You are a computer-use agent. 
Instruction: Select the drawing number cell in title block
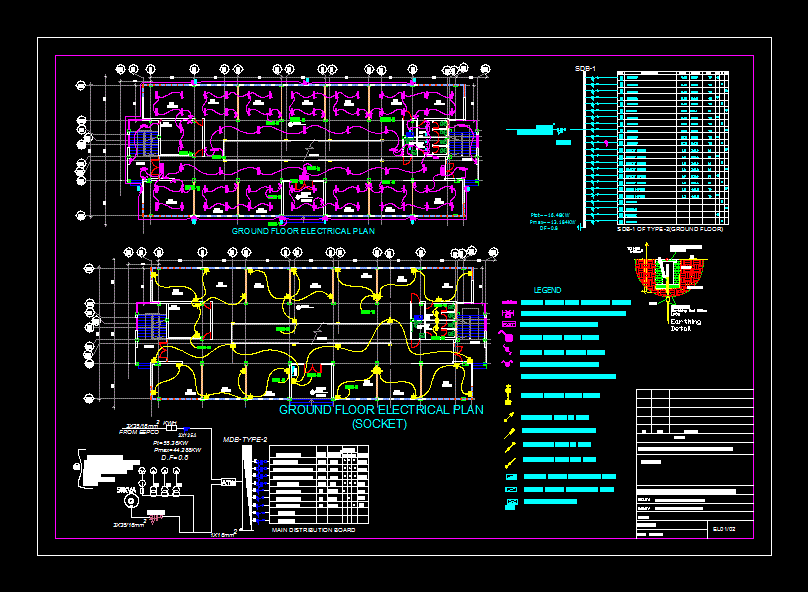(729, 527)
